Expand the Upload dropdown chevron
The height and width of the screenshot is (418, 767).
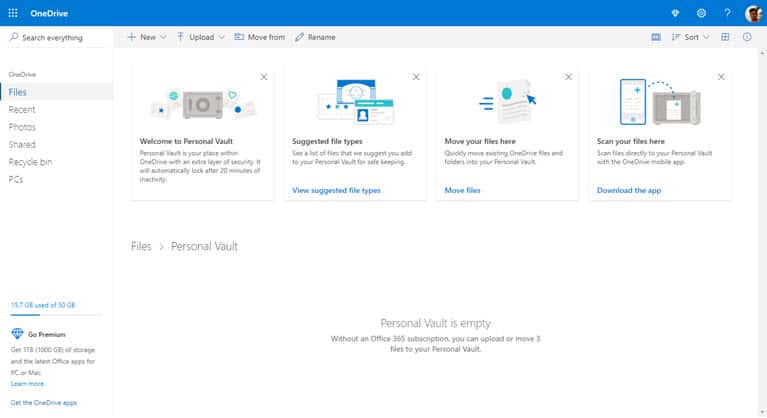click(x=222, y=37)
